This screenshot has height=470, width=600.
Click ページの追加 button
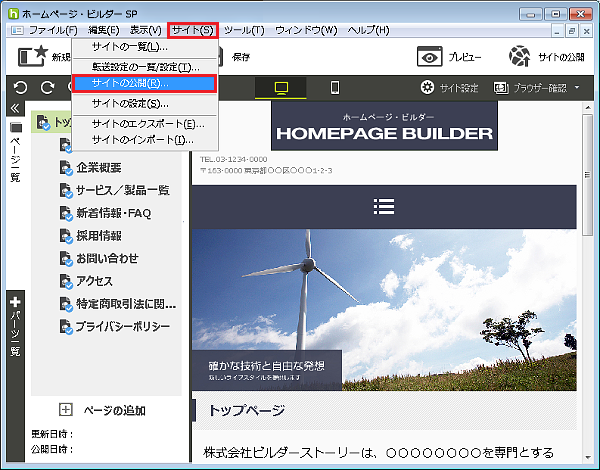pos(103,410)
